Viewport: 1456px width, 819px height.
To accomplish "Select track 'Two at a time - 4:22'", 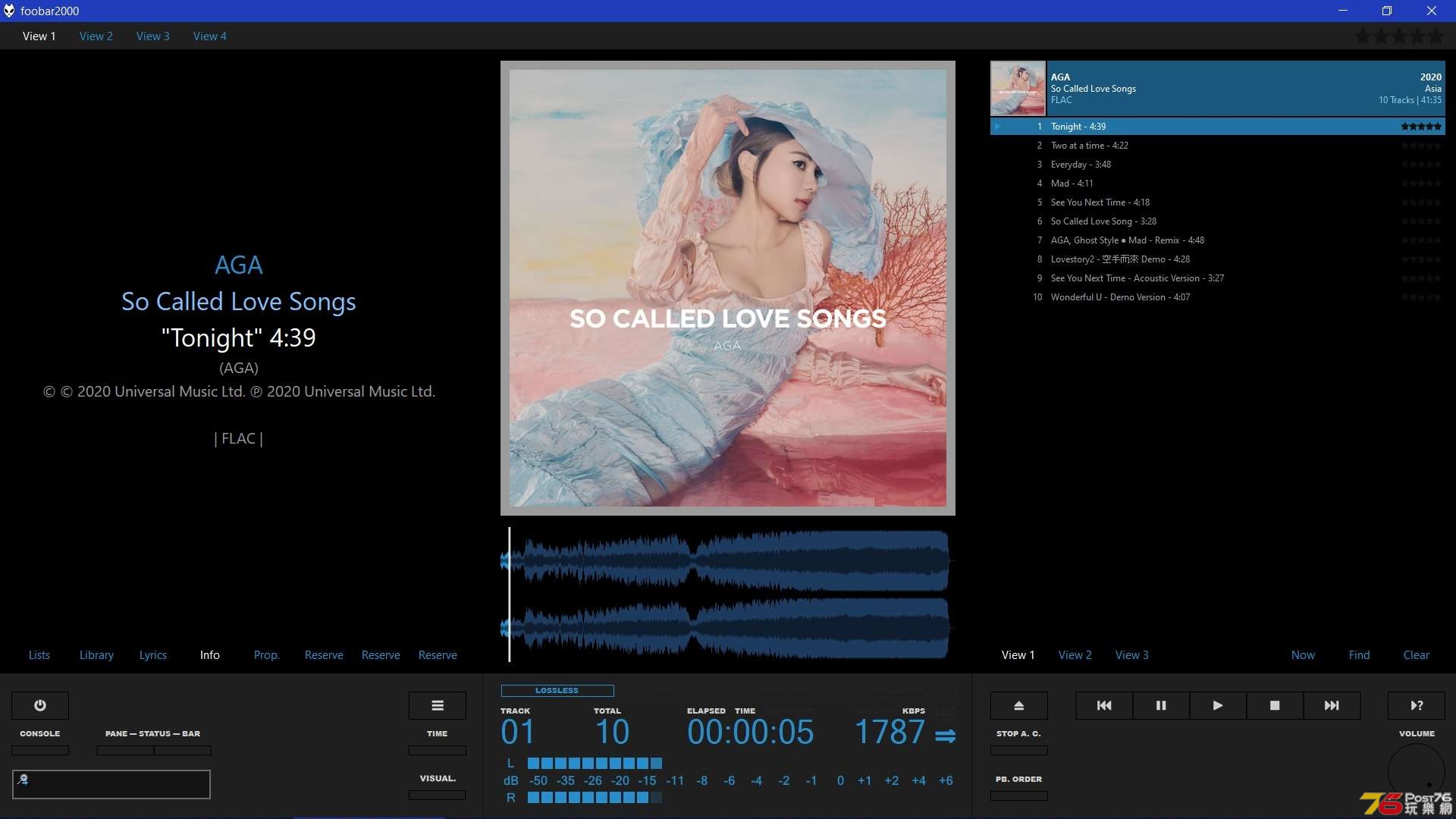I will (x=1218, y=146).
